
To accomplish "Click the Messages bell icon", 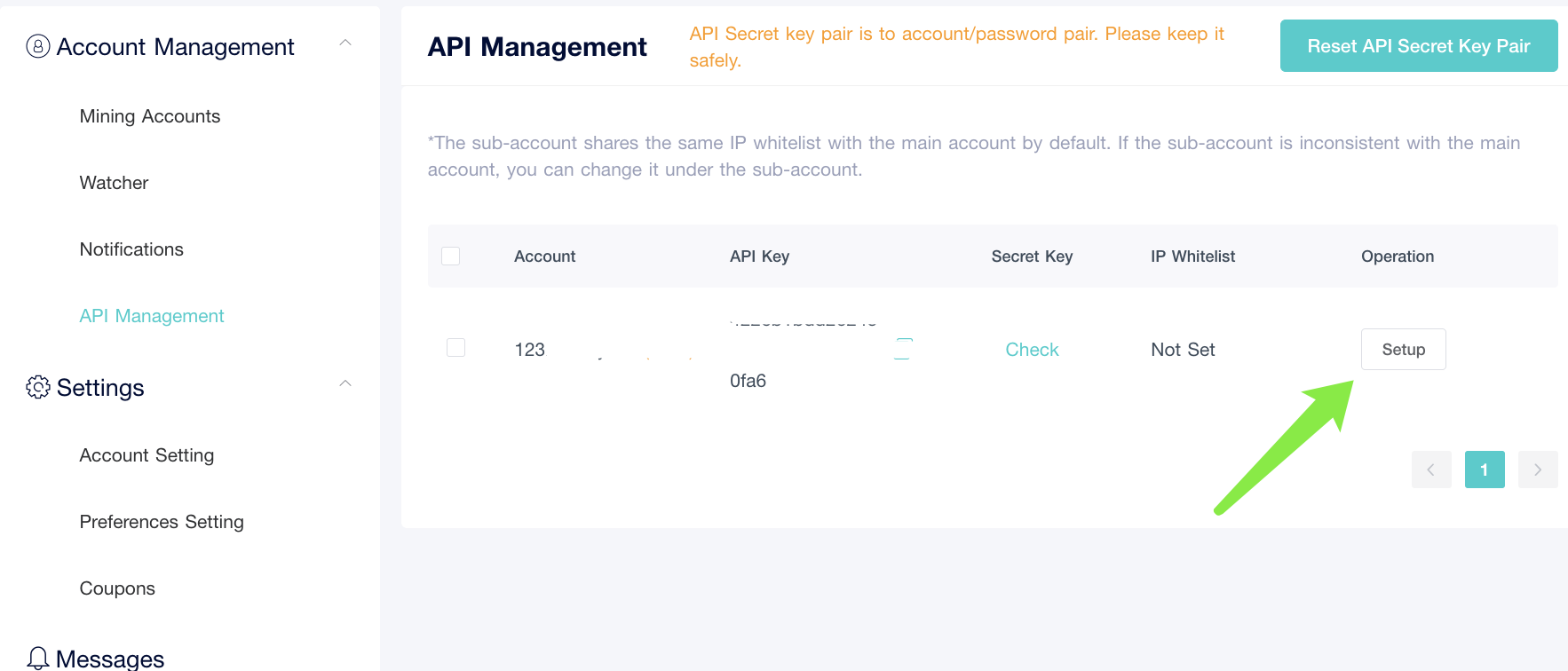I will pyautogui.click(x=37, y=657).
